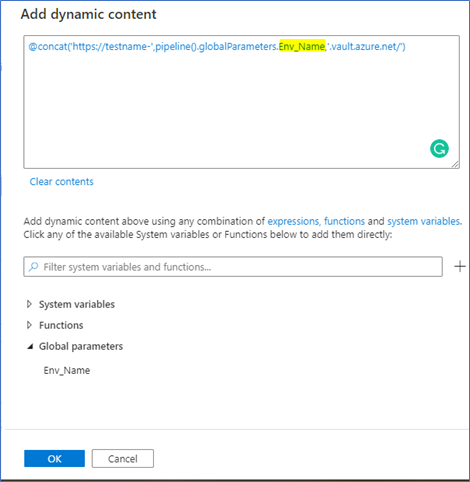Click highlighted Env_Name in the expression

(302, 46)
